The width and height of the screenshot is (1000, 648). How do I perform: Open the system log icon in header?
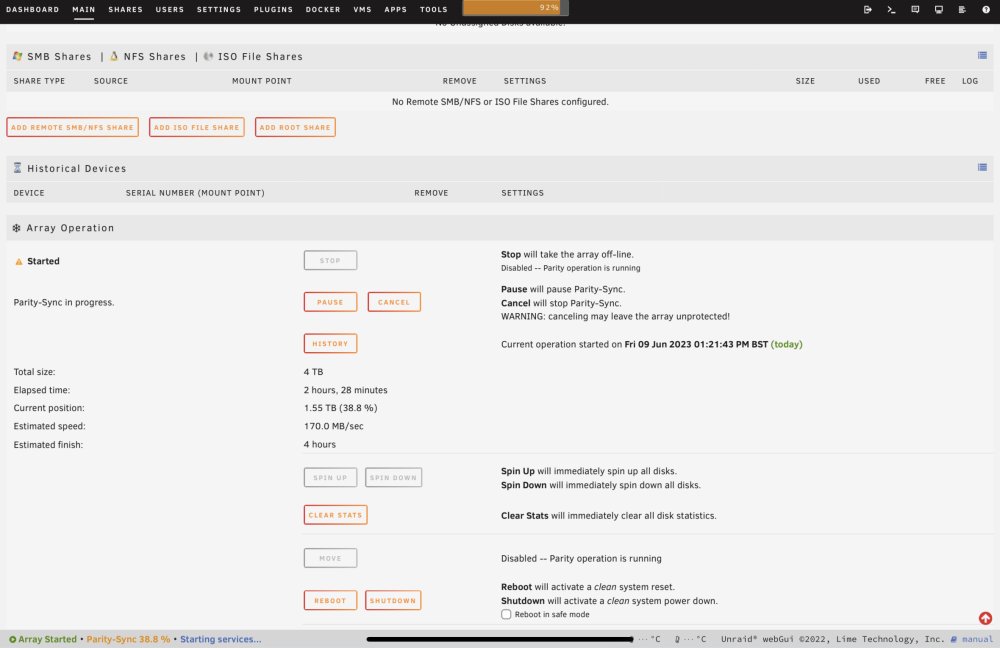point(962,10)
